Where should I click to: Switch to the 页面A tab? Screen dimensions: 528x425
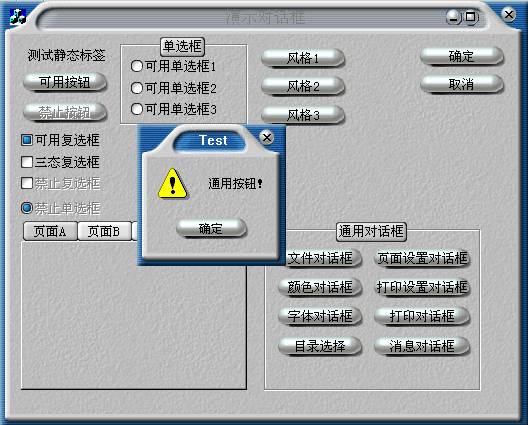click(x=50, y=231)
